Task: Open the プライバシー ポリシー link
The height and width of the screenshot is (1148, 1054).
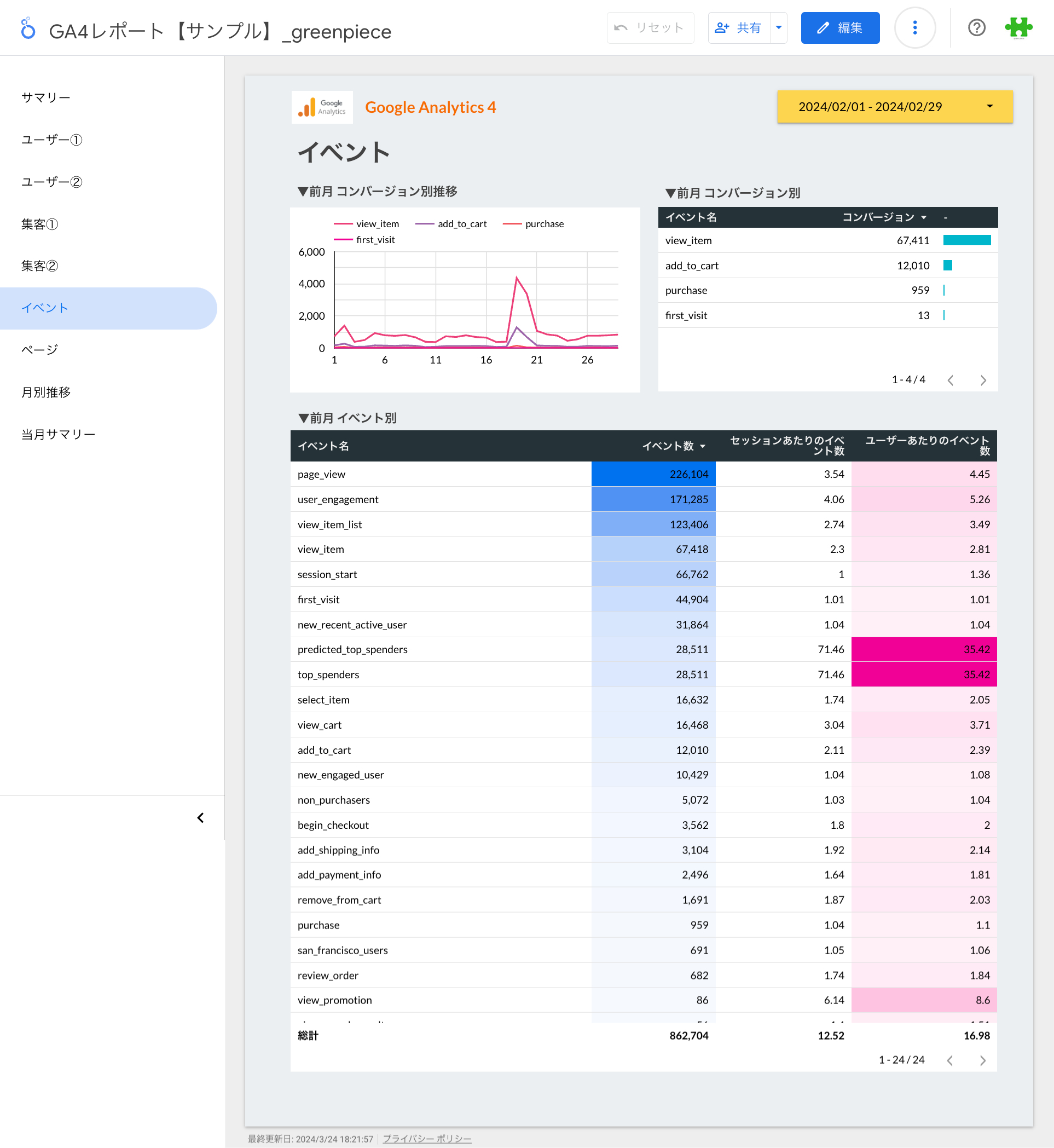Action: pyautogui.click(x=427, y=1138)
